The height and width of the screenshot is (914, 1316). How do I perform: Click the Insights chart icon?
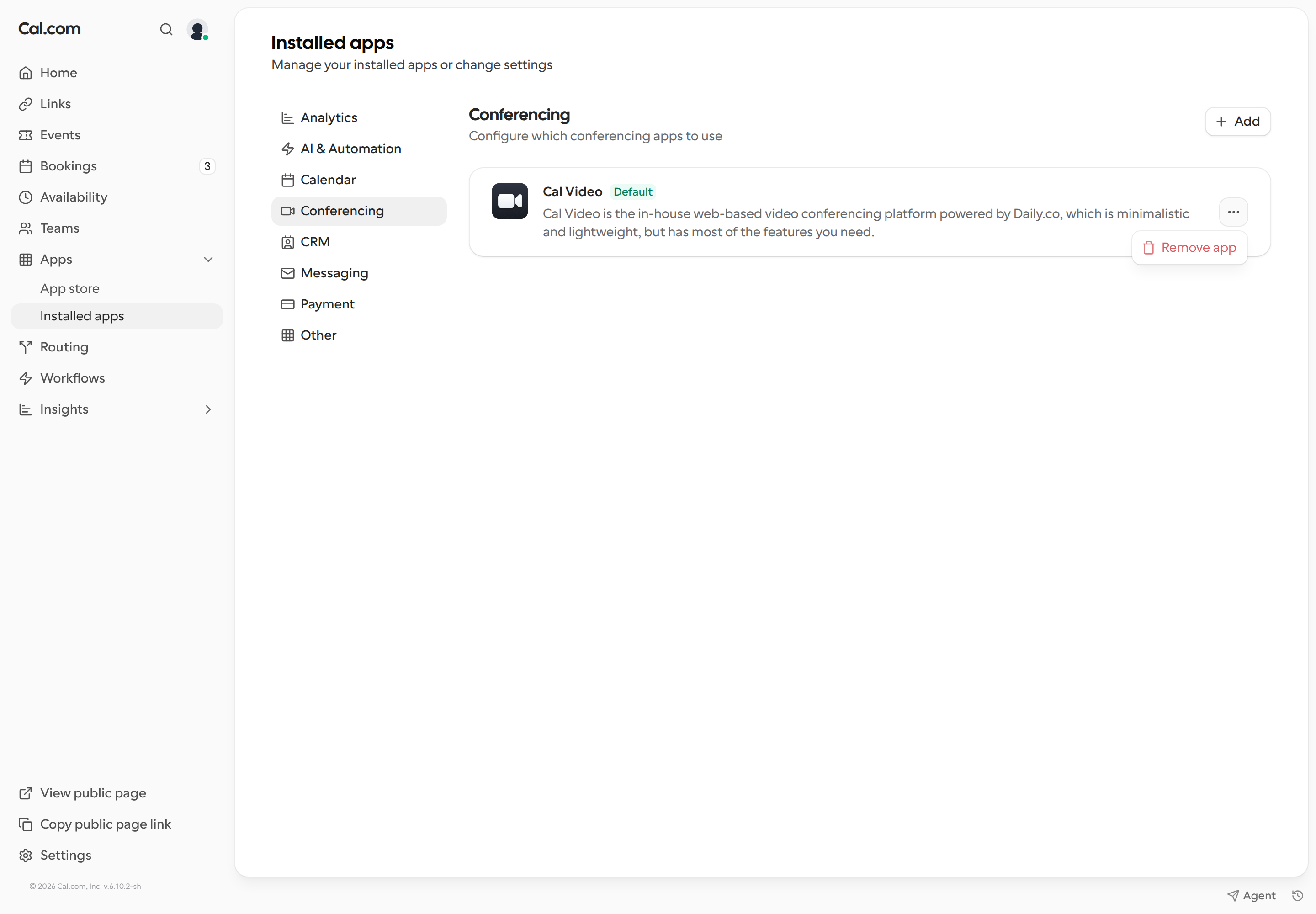pyautogui.click(x=25, y=409)
